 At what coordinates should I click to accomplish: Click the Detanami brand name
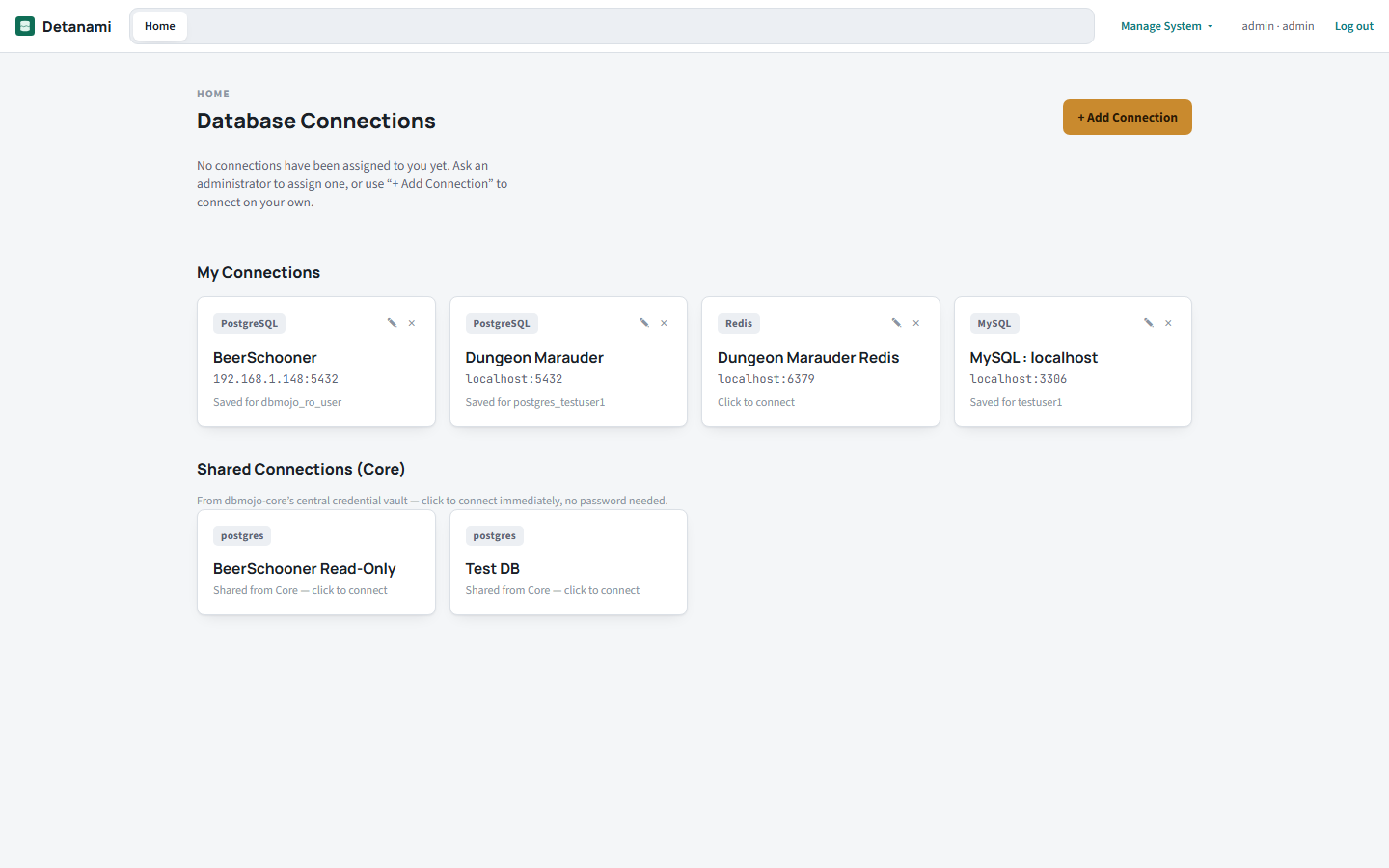click(77, 26)
